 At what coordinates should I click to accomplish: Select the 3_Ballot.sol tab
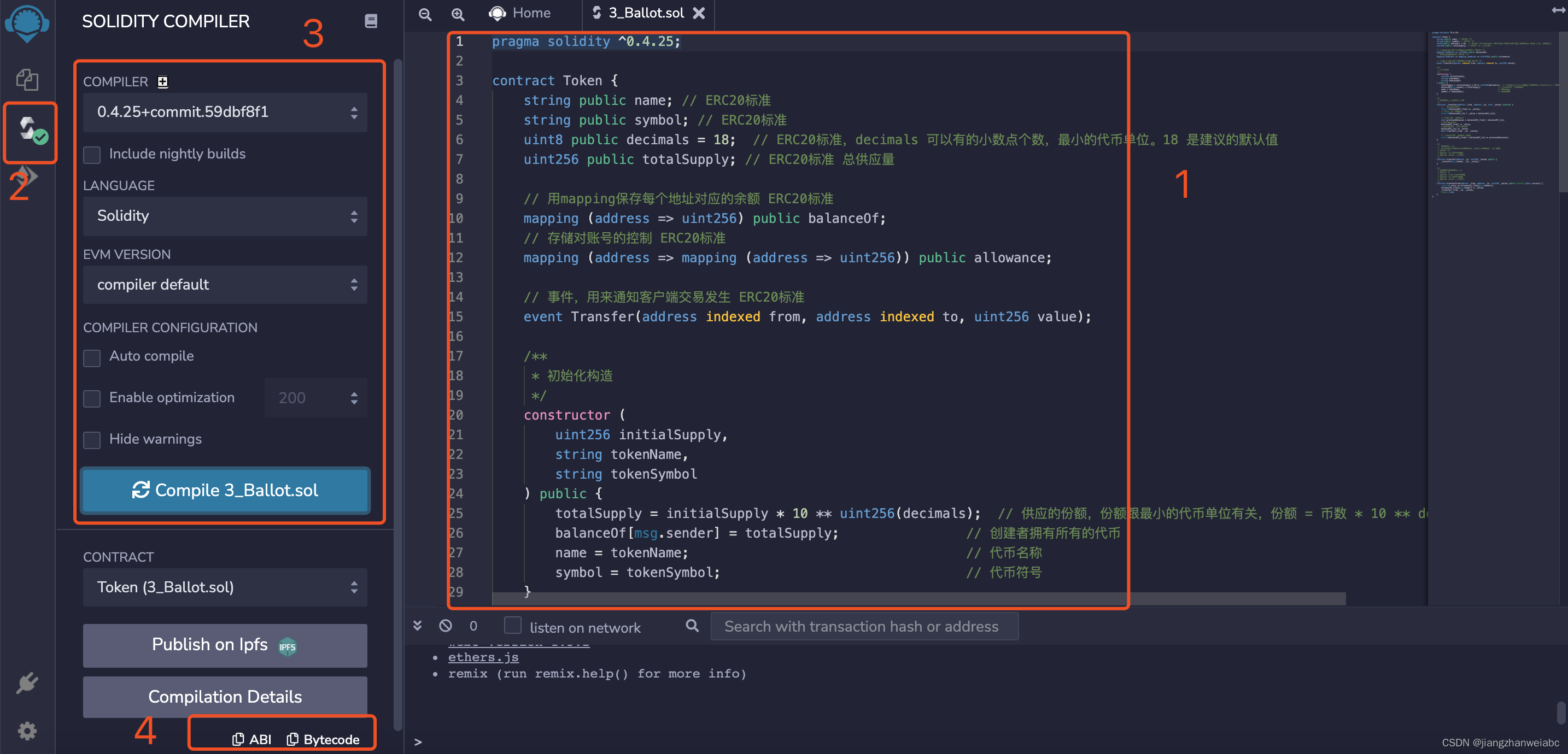[645, 14]
